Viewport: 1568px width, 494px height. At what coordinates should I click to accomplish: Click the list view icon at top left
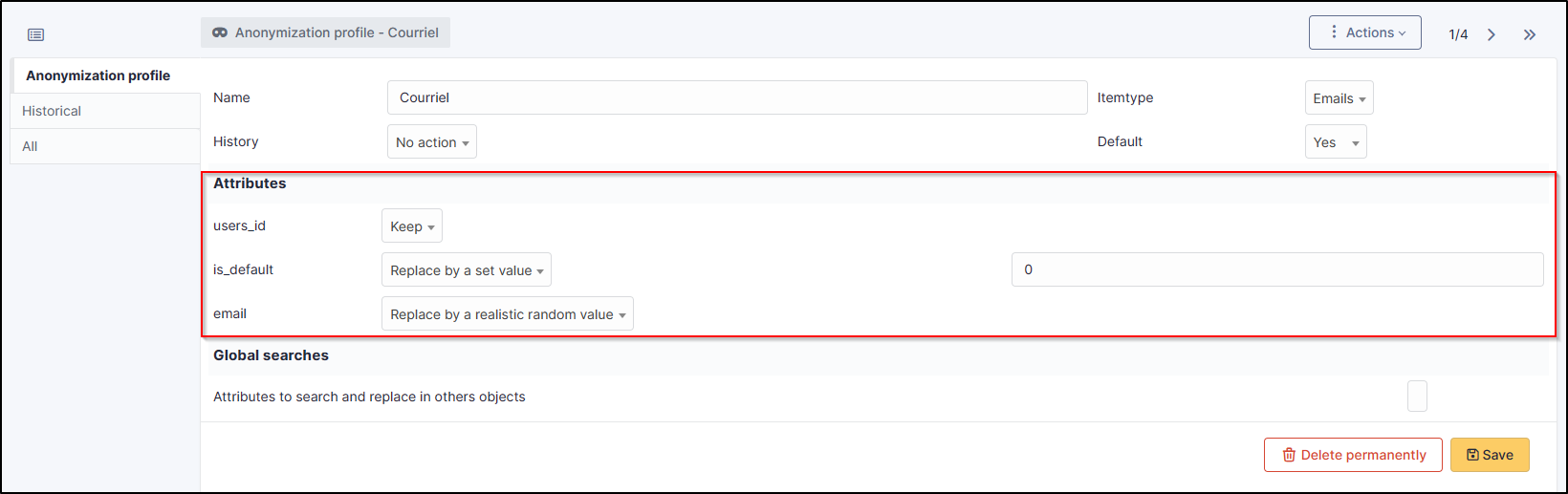(36, 35)
